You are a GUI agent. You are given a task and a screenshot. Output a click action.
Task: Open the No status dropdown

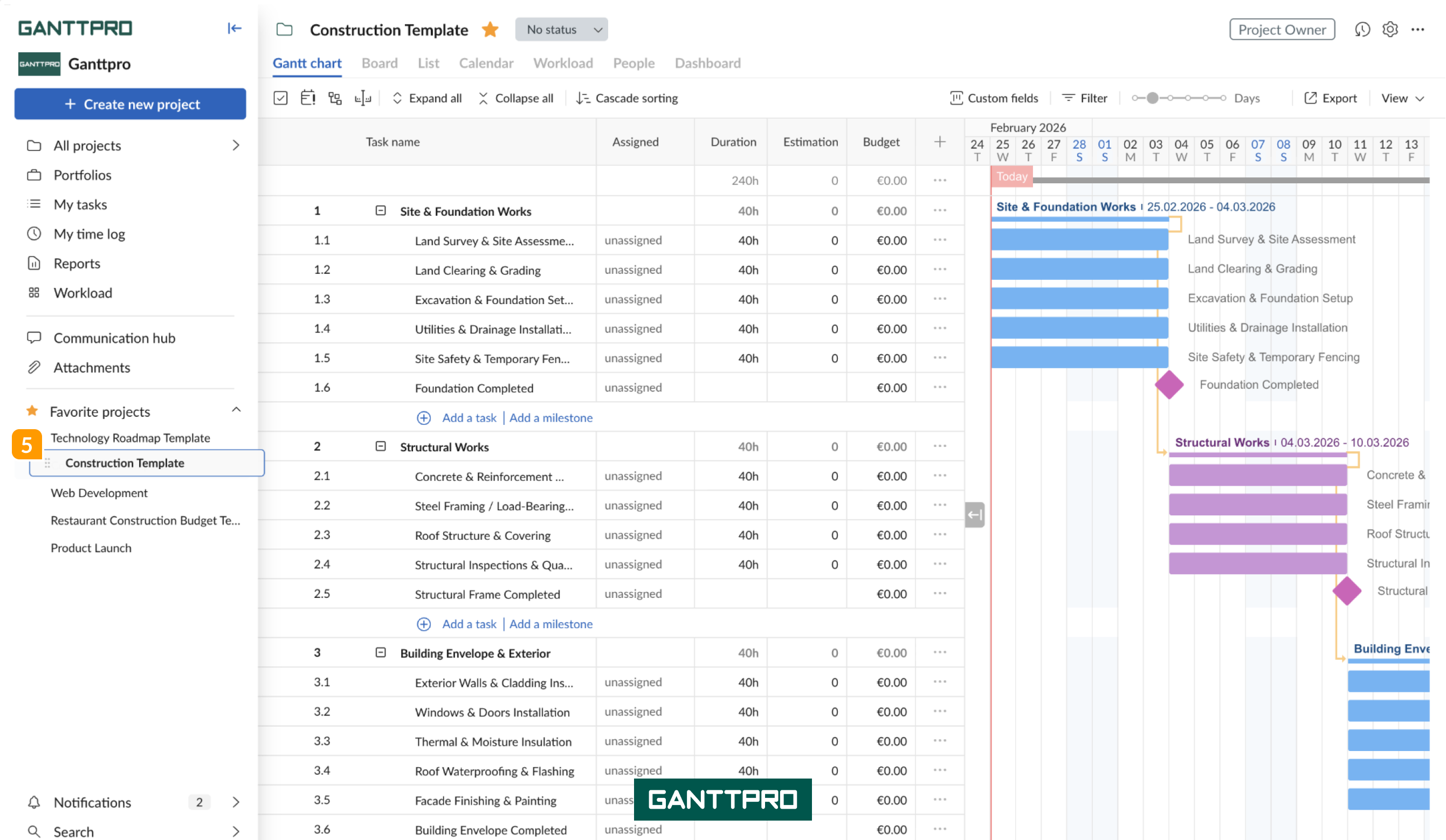pyautogui.click(x=561, y=29)
